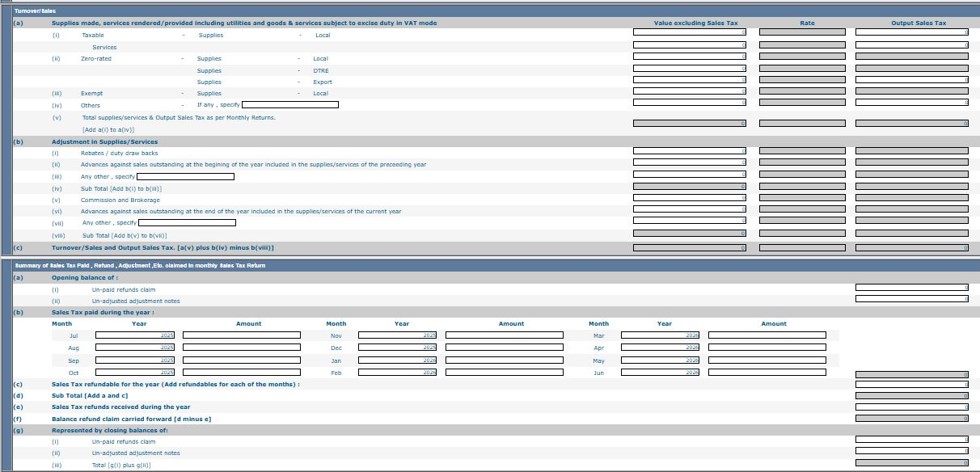Click 'Sales Tax paid during the year :' heading
Screen dimensions: 980x472
[x=103, y=312]
